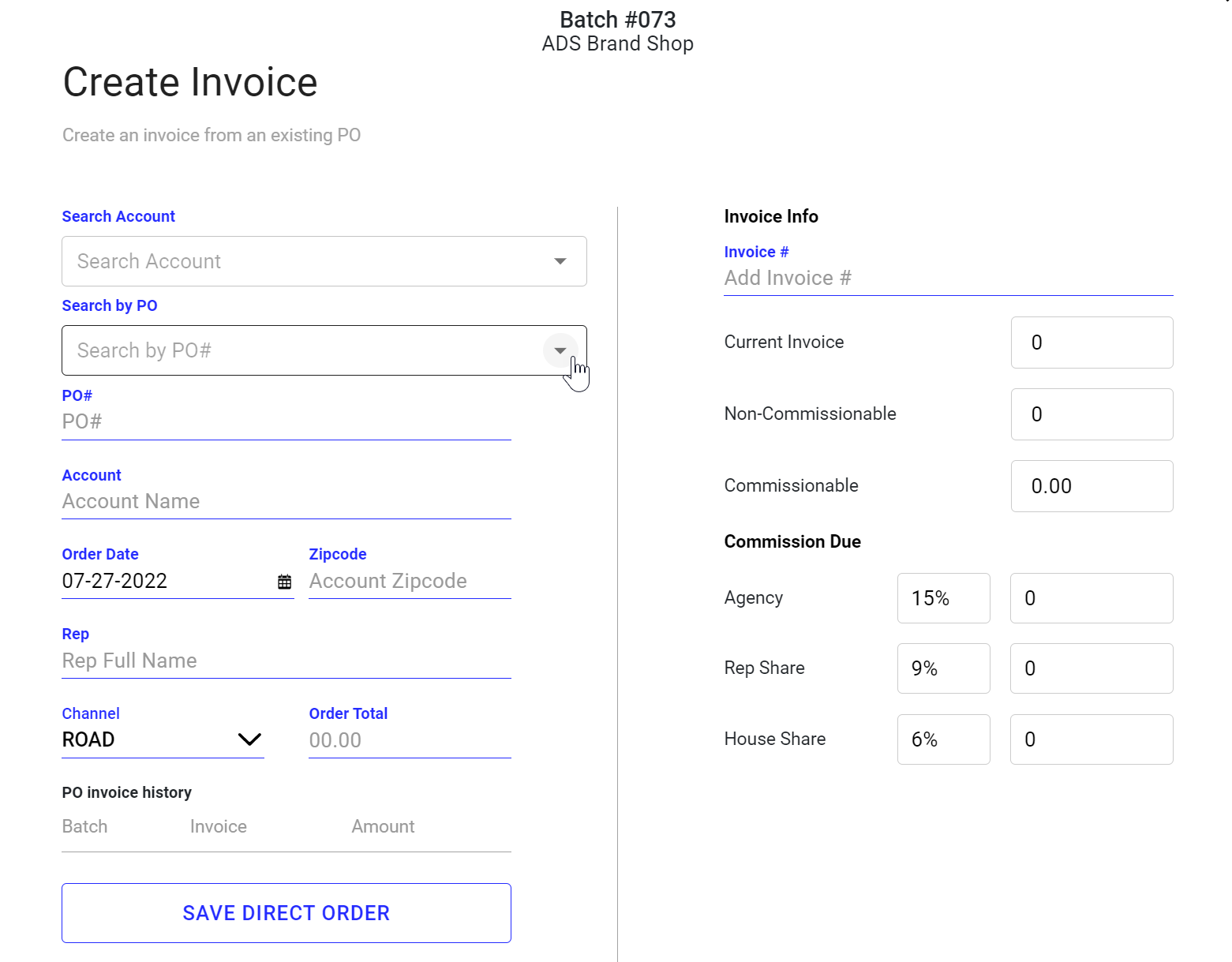Edit the Agency 15% percentage box

[943, 598]
